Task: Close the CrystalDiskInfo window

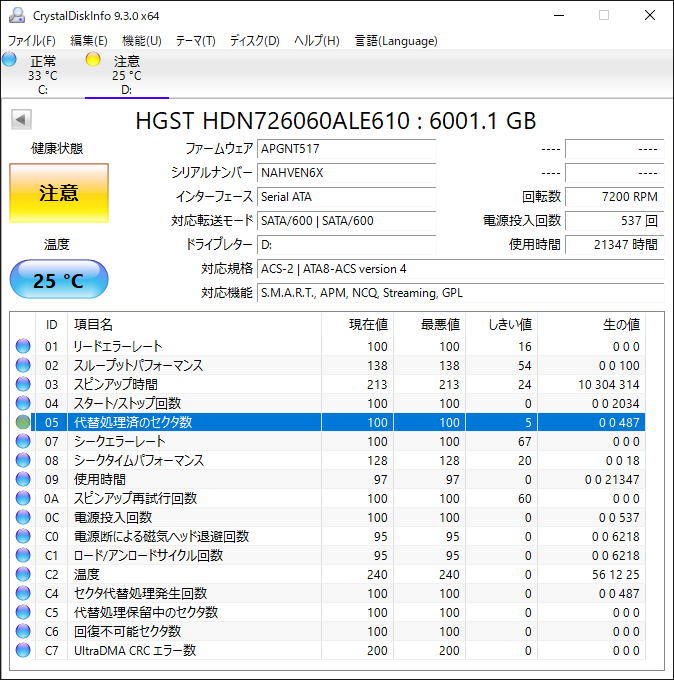Action: [650, 15]
